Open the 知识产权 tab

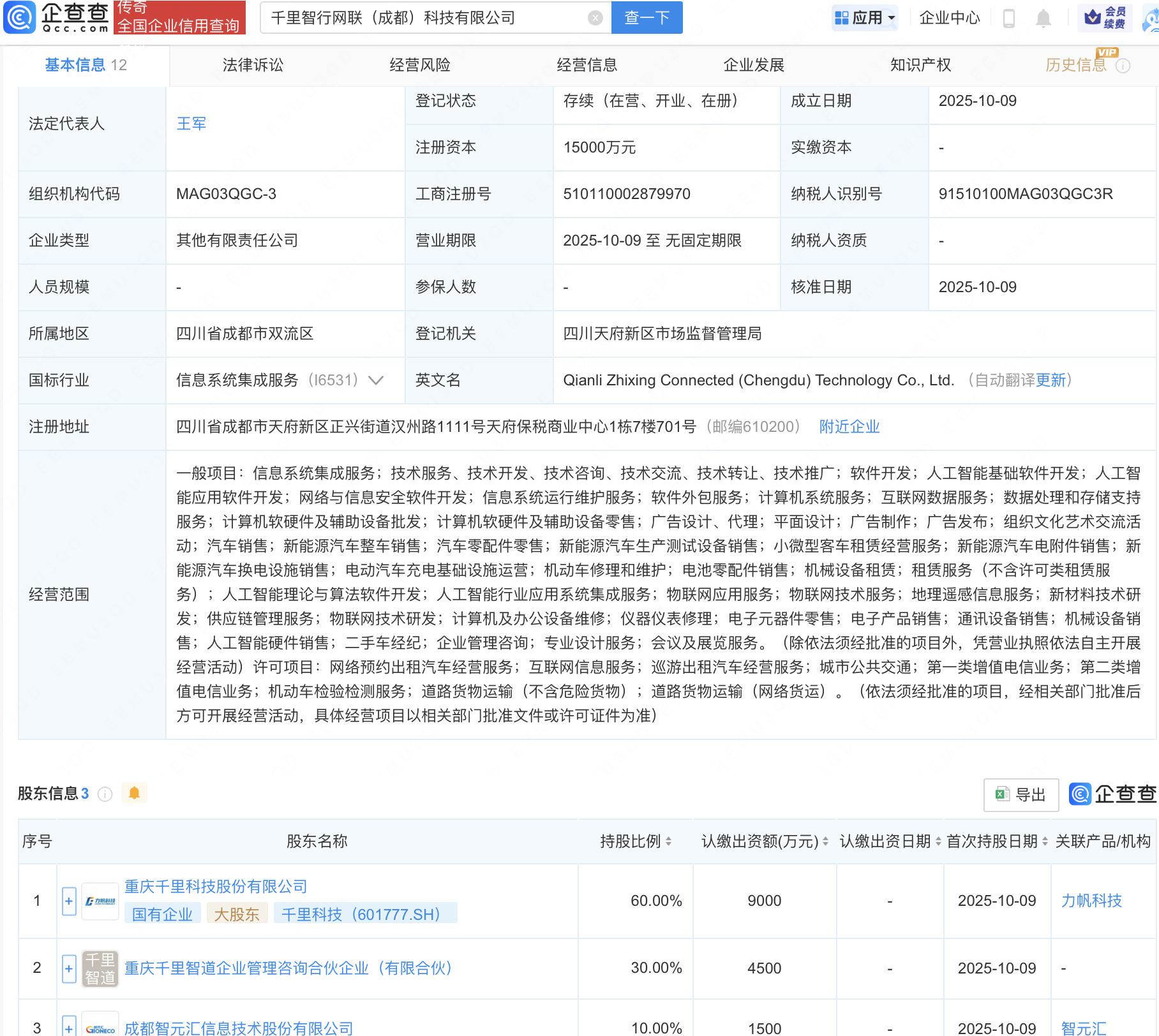(x=920, y=65)
